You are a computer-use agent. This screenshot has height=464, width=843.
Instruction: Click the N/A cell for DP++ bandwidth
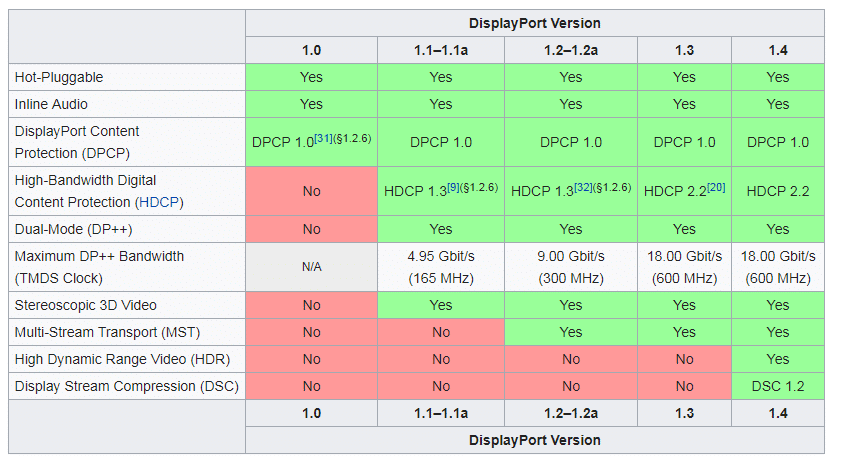[x=311, y=267]
